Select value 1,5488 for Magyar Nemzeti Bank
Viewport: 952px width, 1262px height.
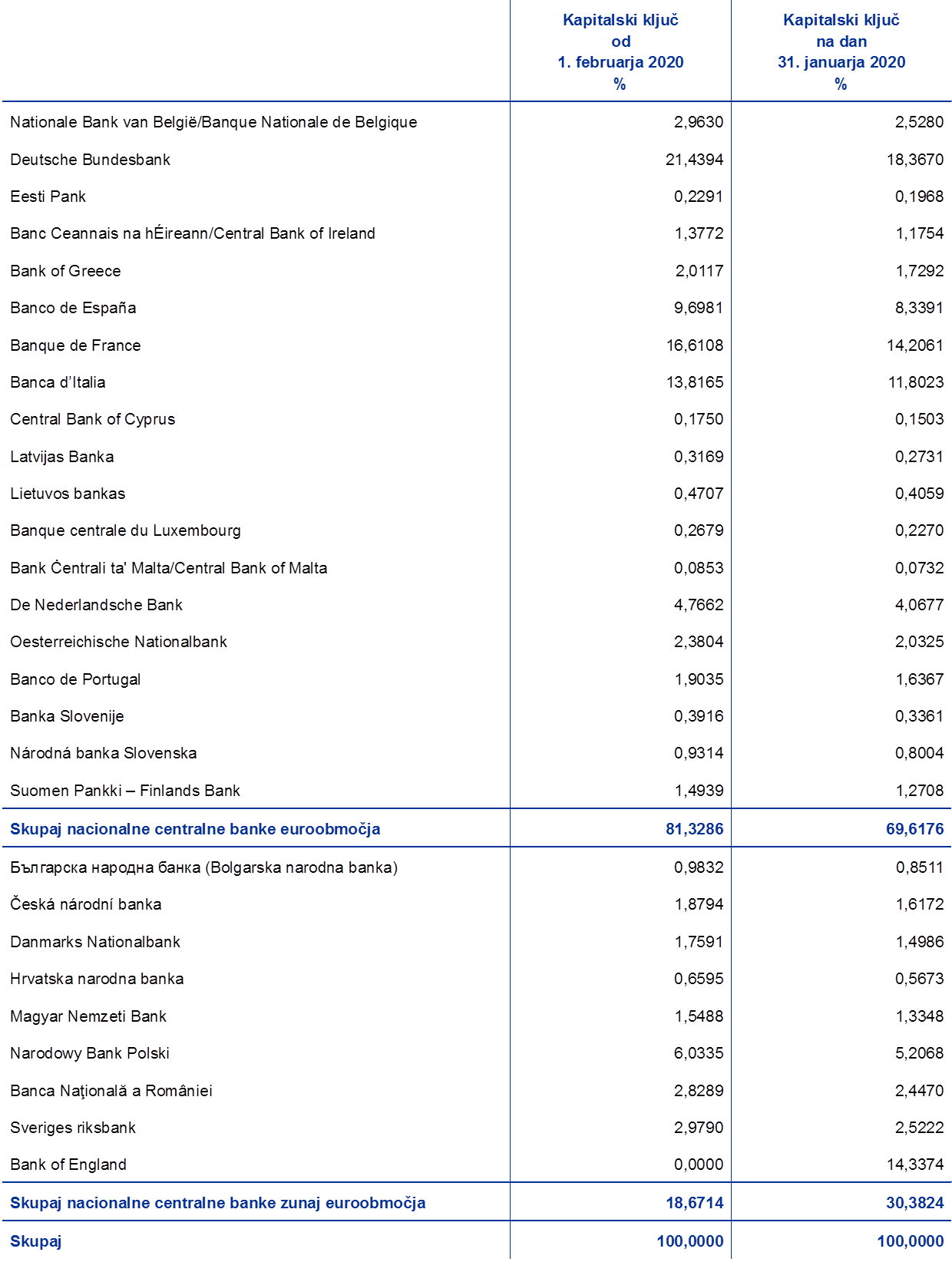[x=699, y=1016]
